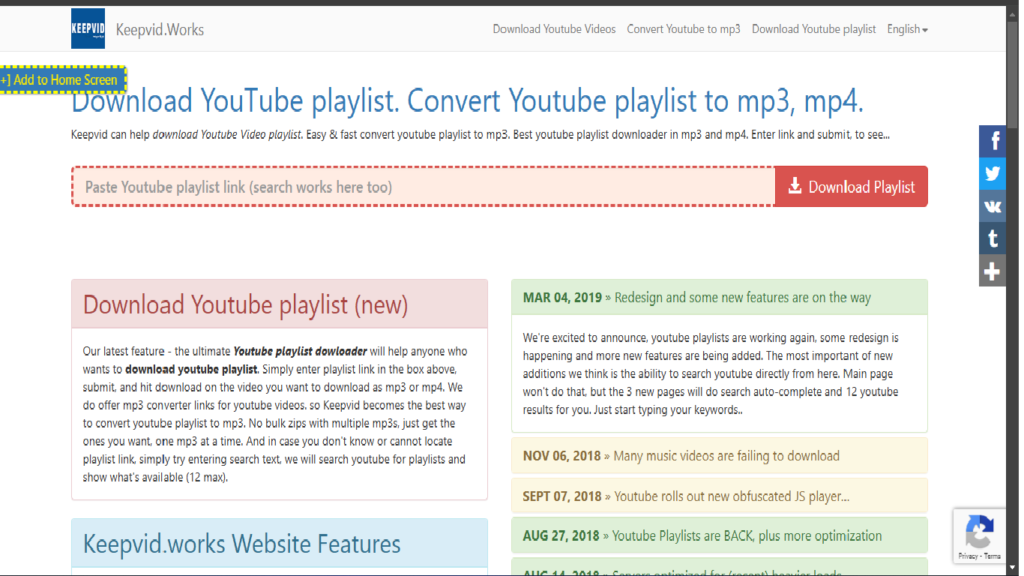Open Download Youtube playlist nav link
The height and width of the screenshot is (576, 1024).
tap(813, 29)
